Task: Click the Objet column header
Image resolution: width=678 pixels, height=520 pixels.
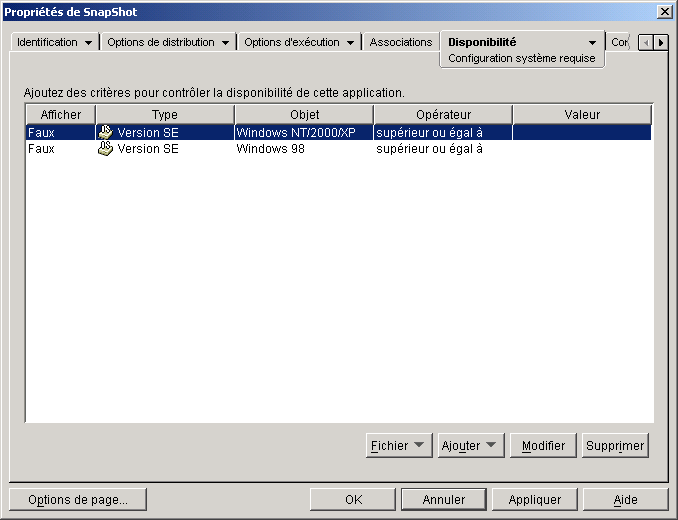Action: [304, 115]
